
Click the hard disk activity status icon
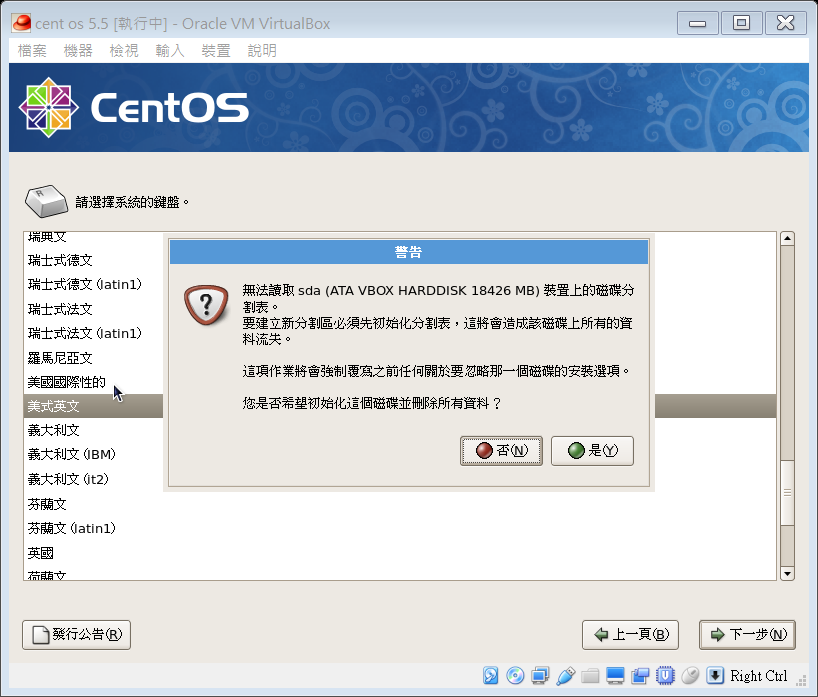[x=490, y=675]
